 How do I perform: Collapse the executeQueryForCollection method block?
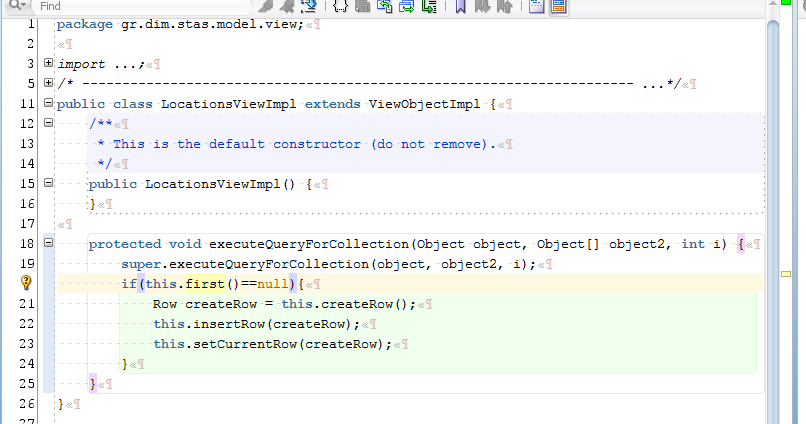point(48,243)
